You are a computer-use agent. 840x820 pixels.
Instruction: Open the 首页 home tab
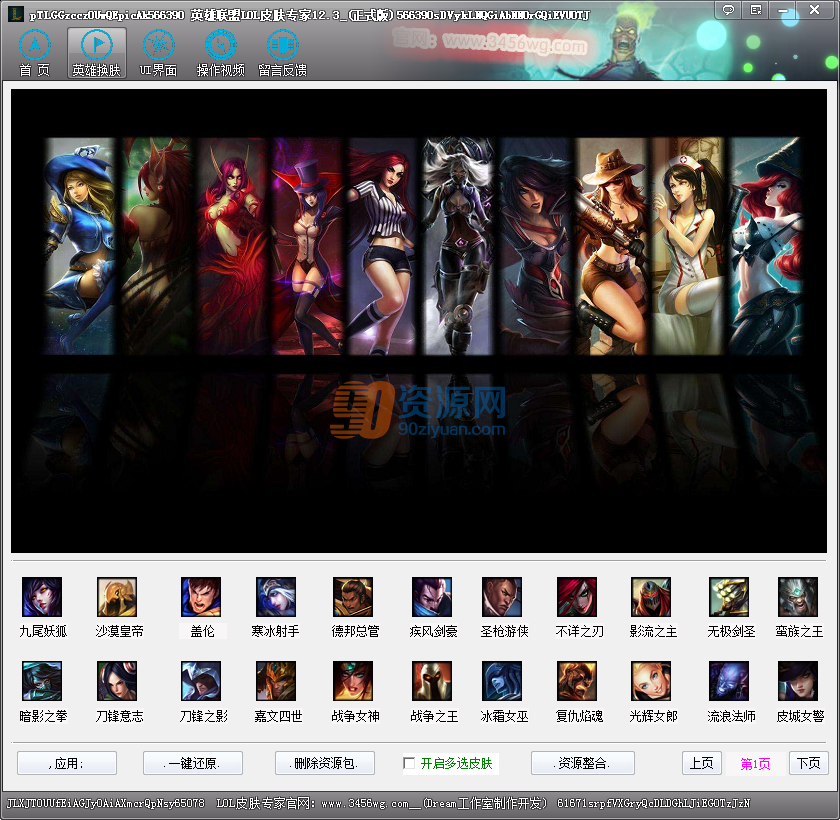[35, 54]
